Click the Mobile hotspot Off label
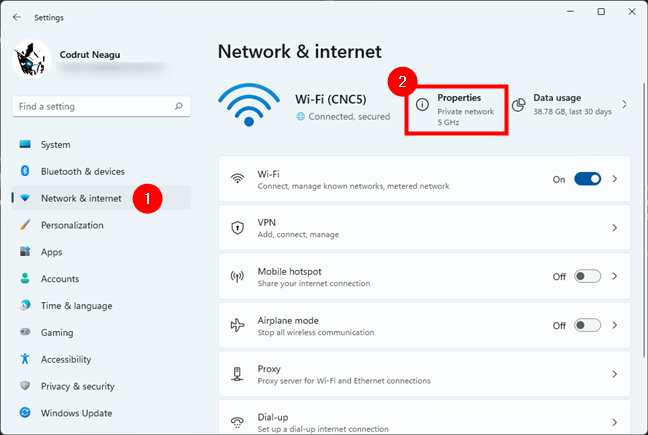 (559, 277)
